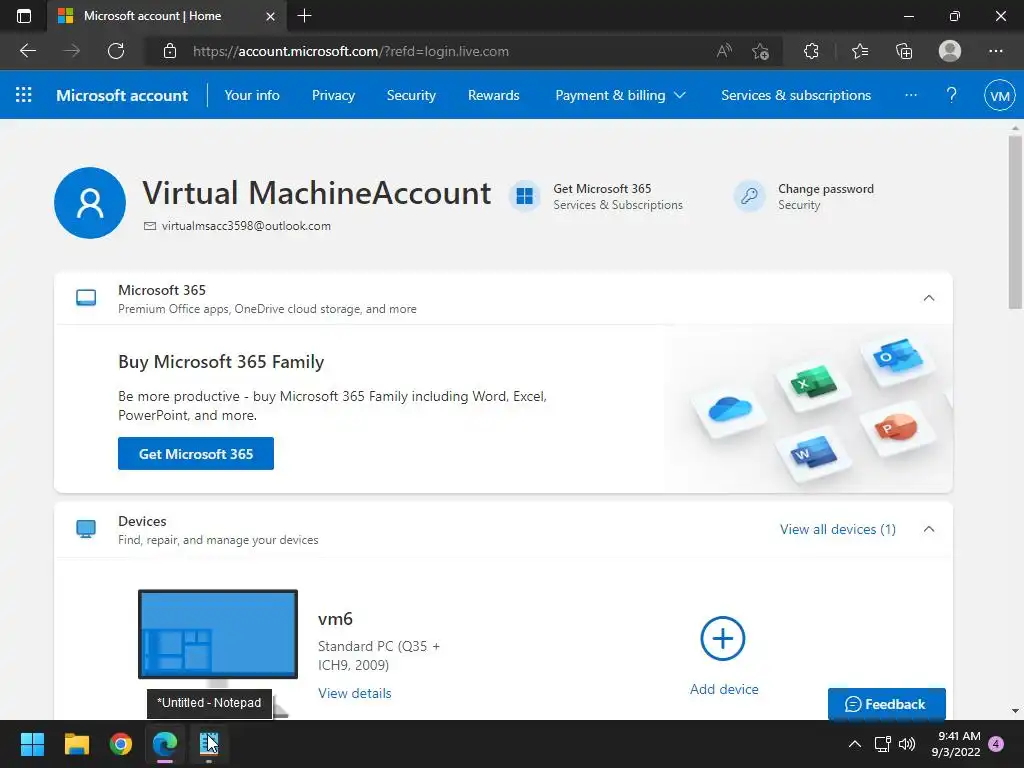The height and width of the screenshot is (768, 1024).
Task: Refresh the current page
Action: point(116,51)
